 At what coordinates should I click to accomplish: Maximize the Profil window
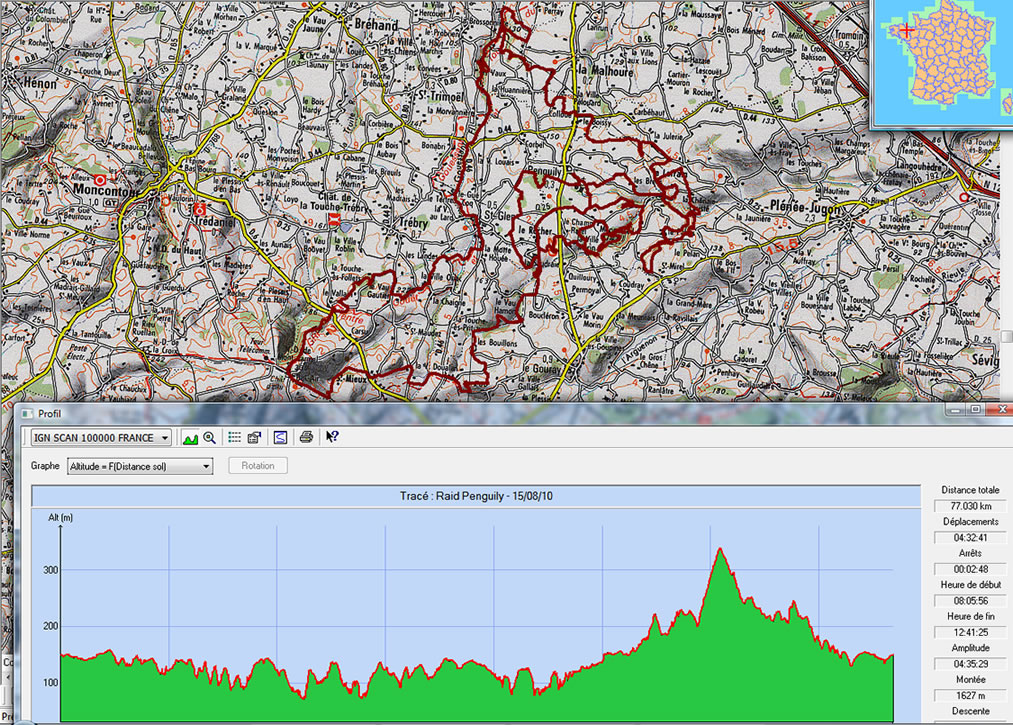pyautogui.click(x=976, y=410)
